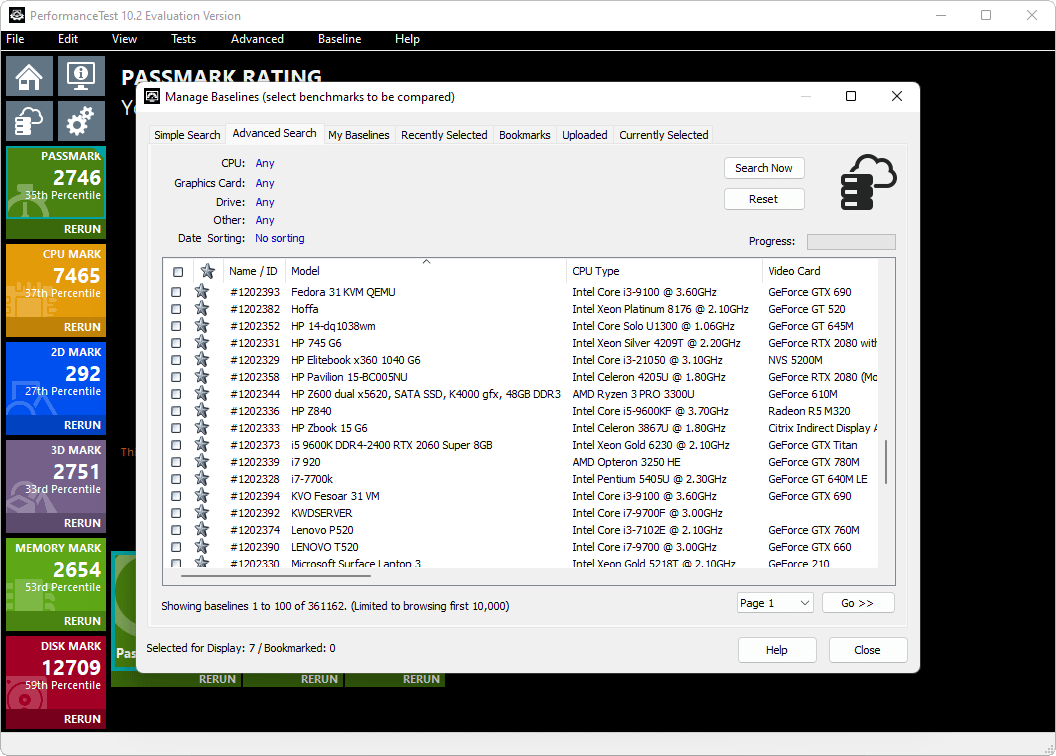Open the Disk Mark 12709 tile
Image resolution: width=1056 pixels, height=756 pixels.
coord(56,673)
